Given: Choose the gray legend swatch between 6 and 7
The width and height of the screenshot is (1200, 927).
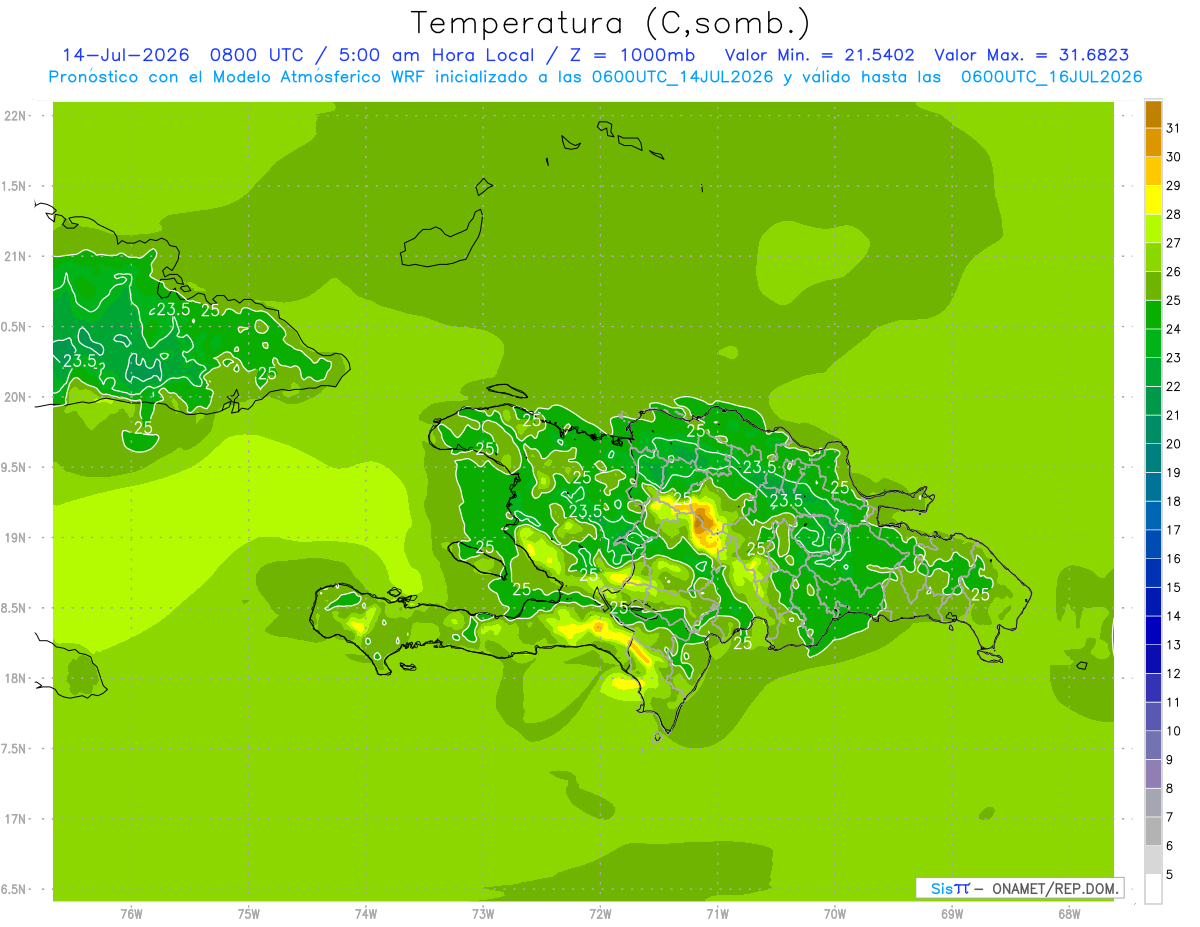Looking at the screenshot, I should 1153,831.
